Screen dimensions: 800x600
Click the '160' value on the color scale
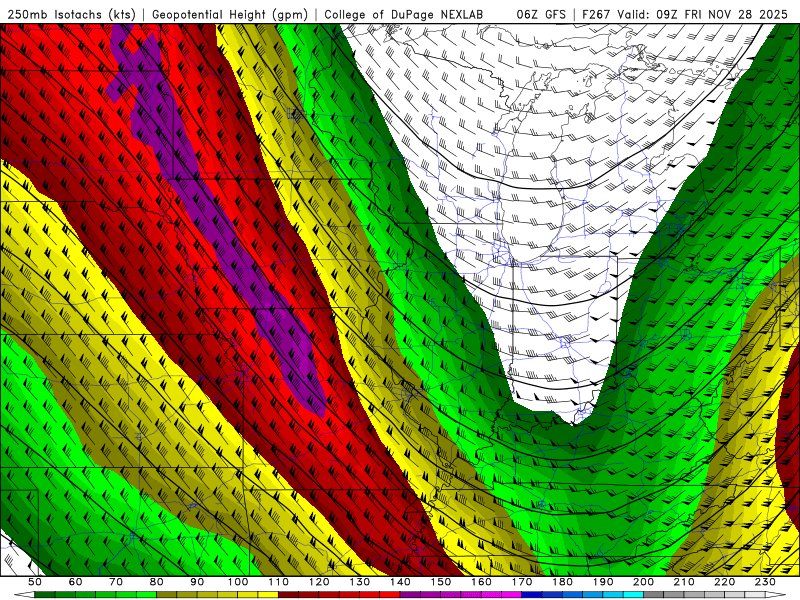(481, 582)
